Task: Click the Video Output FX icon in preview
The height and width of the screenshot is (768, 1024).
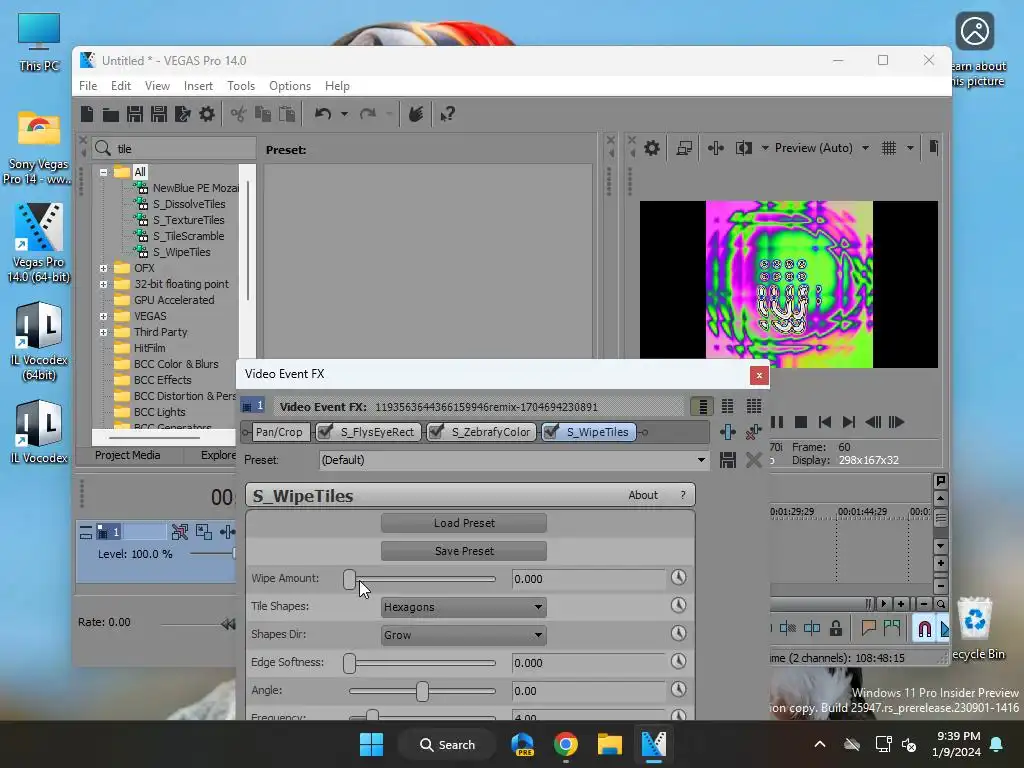Action: point(716,148)
